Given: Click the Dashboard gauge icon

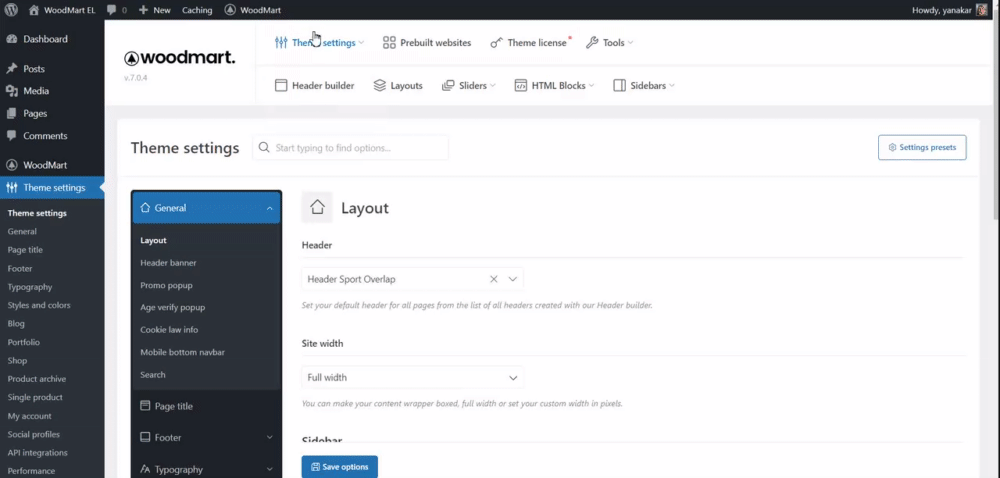Looking at the screenshot, I should 11,39.
